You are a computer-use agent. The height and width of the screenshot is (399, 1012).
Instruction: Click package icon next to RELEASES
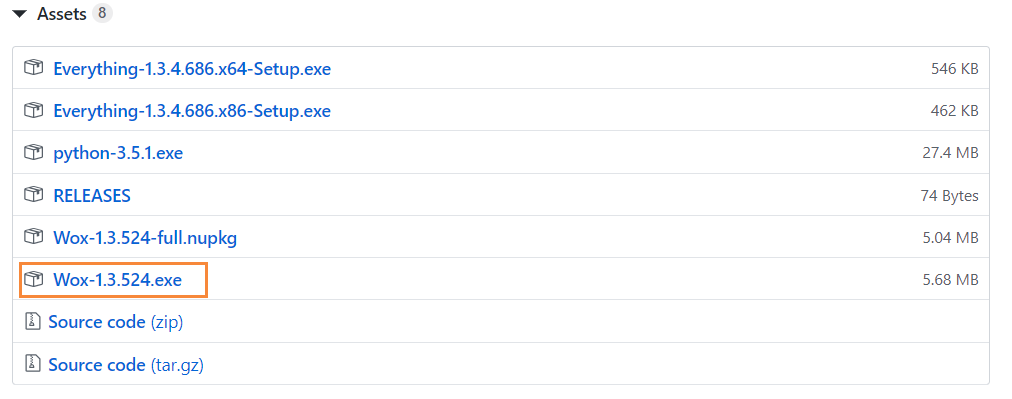tap(34, 194)
